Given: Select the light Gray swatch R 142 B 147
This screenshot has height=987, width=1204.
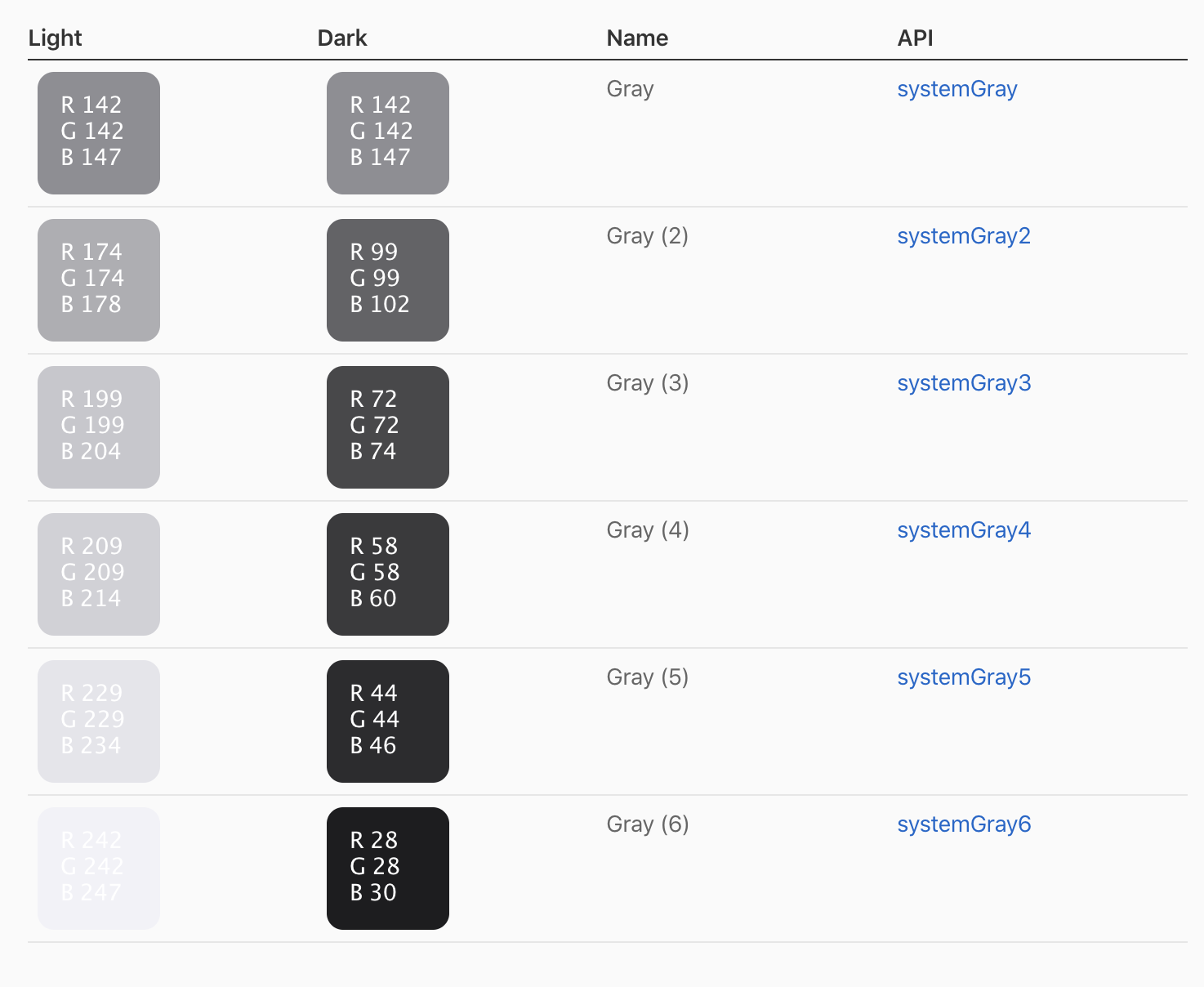Looking at the screenshot, I should (99, 133).
